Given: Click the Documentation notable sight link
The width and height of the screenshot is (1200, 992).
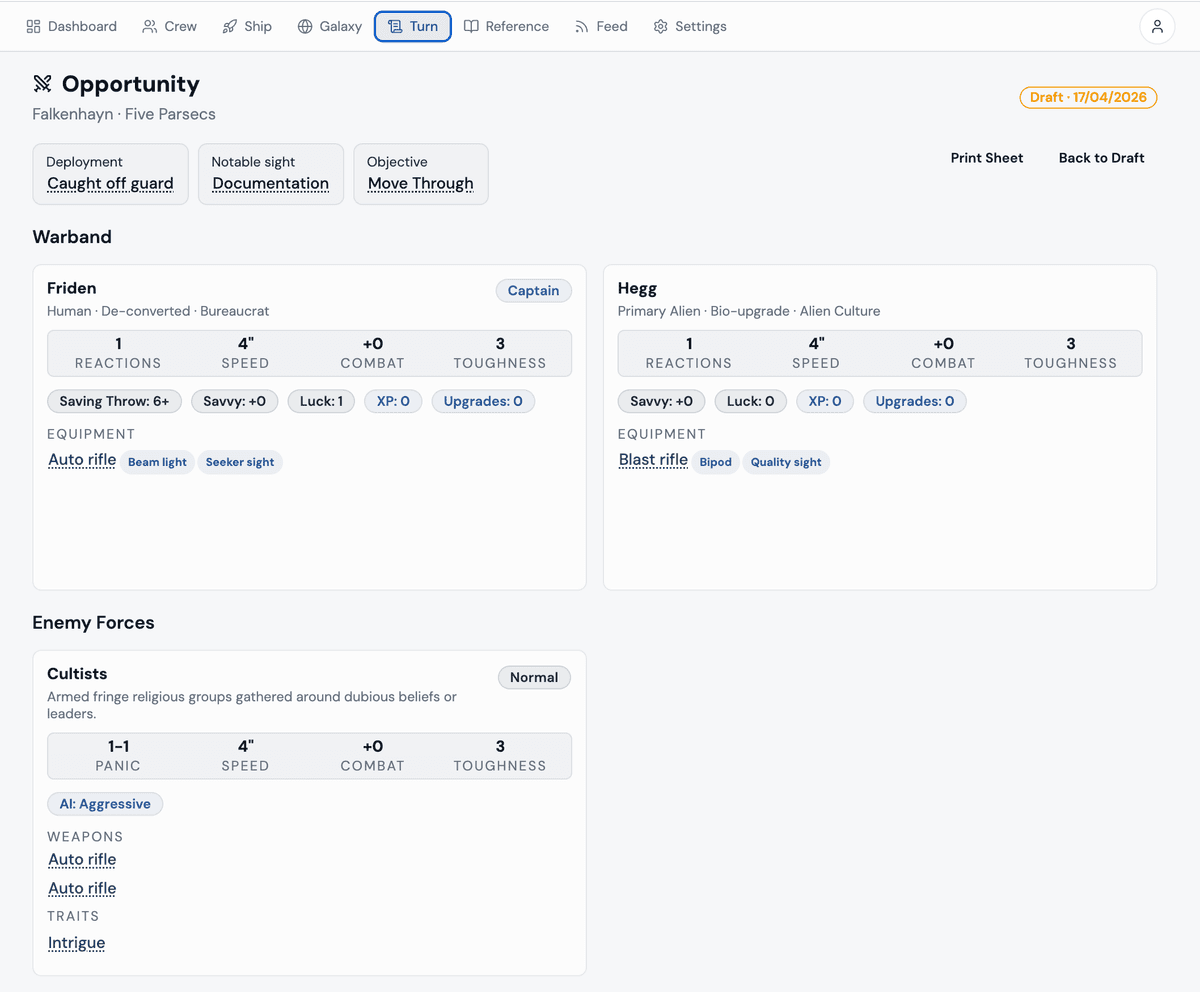Looking at the screenshot, I should [x=271, y=184].
